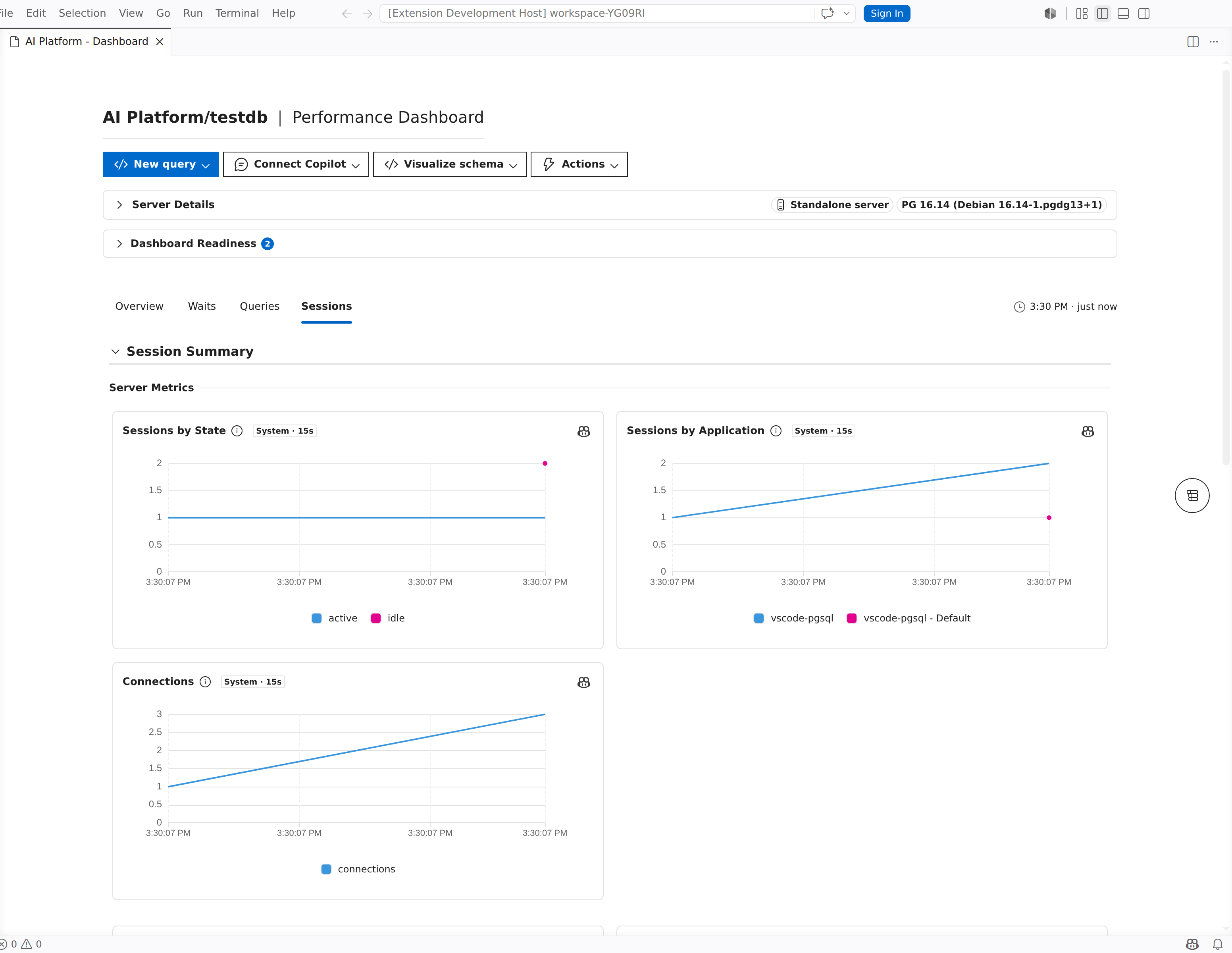Image resolution: width=1232 pixels, height=953 pixels.
Task: Open Copilot icon on Sessions by State chart
Action: 583,431
